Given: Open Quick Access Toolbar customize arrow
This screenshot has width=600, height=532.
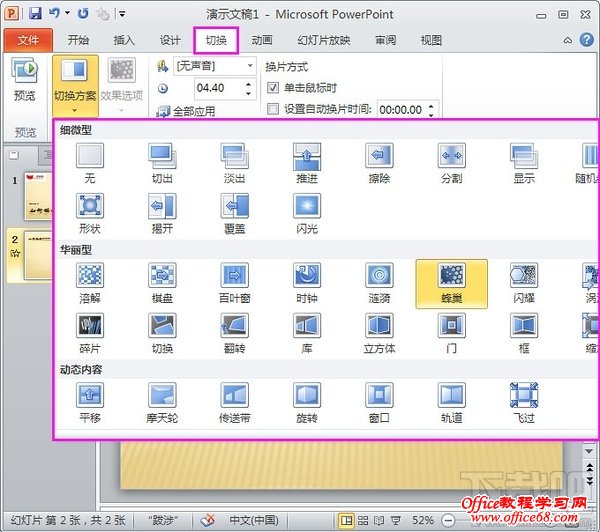Looking at the screenshot, I should click(x=122, y=15).
